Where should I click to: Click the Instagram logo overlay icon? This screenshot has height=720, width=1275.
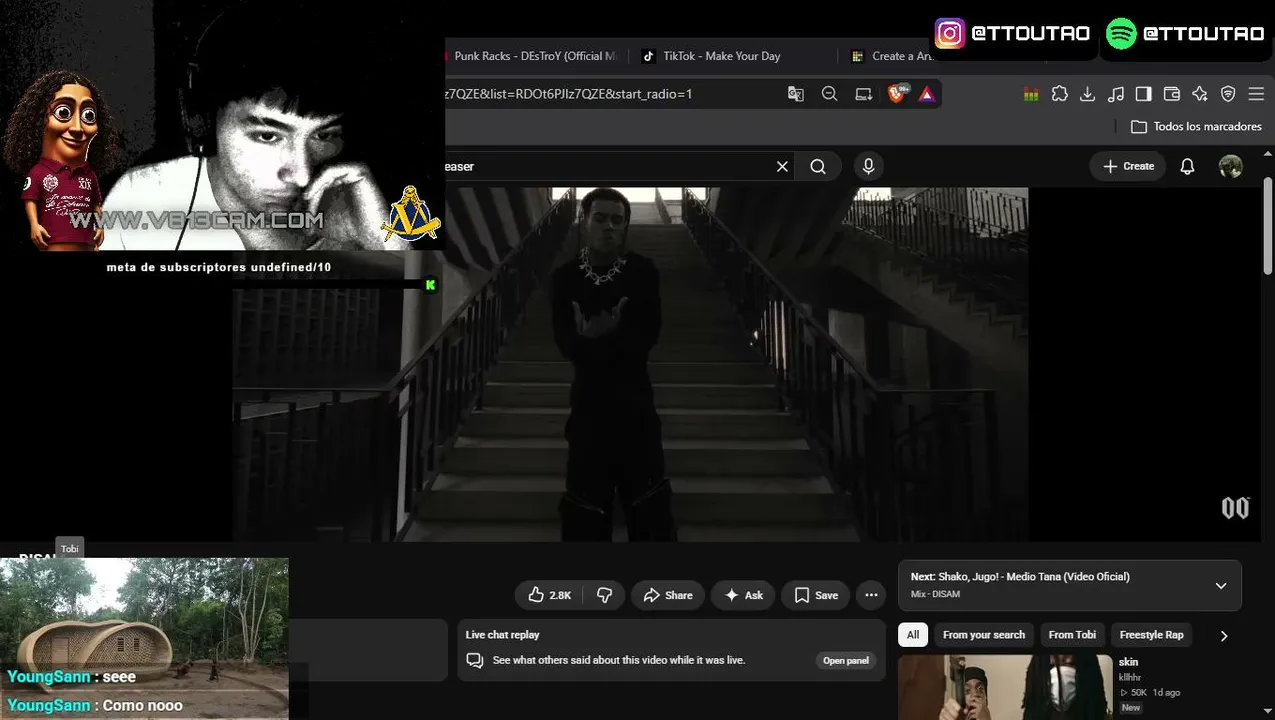950,33
